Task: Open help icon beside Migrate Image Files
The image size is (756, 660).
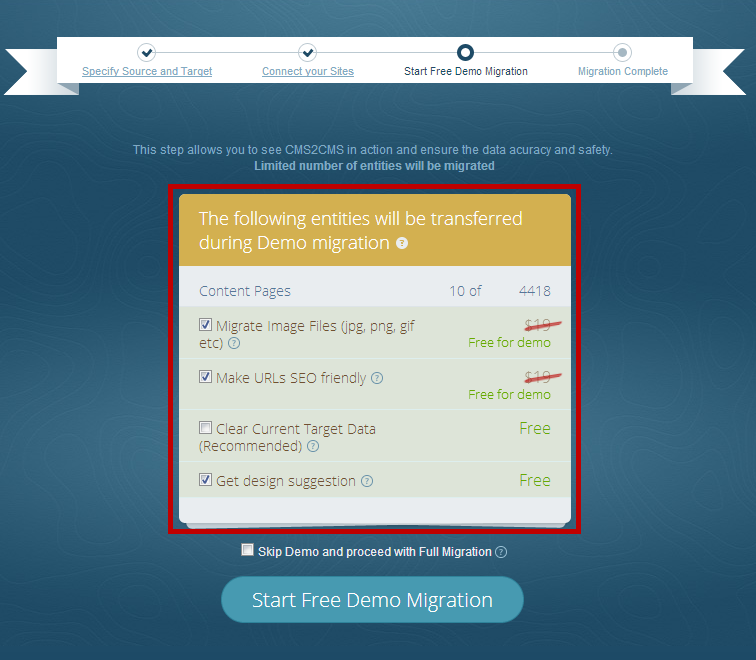Action: click(234, 343)
